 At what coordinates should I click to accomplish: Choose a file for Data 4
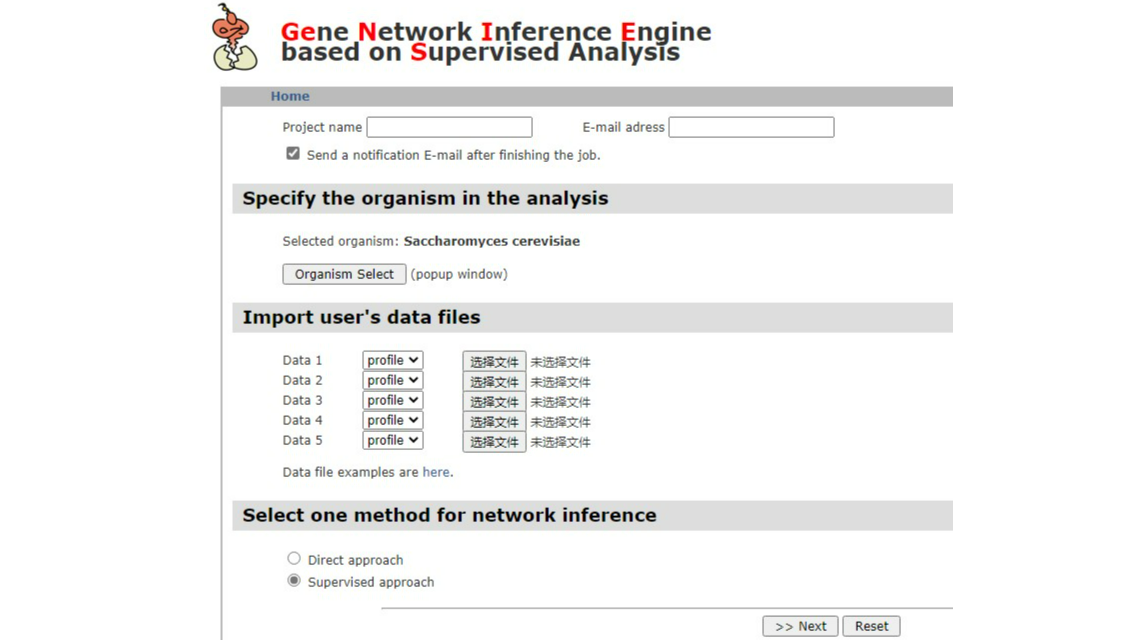494,422
